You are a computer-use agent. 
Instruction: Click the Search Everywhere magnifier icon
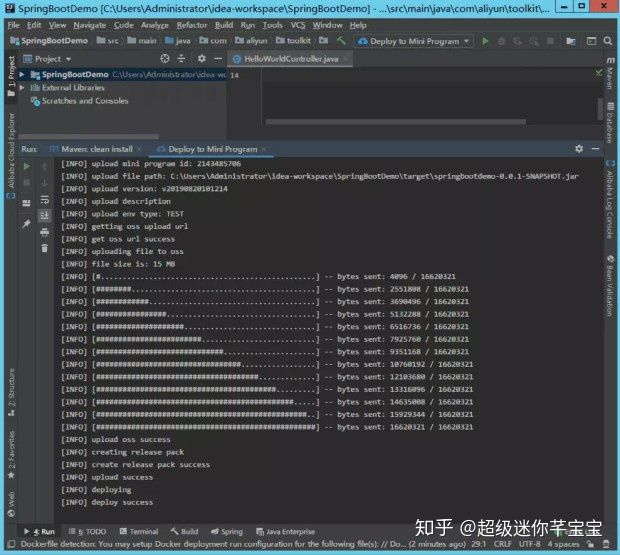coord(608,41)
